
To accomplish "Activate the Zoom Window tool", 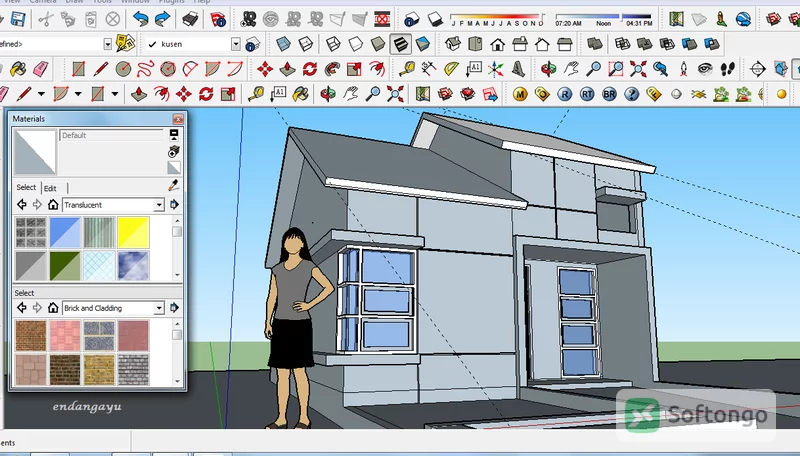I will [616, 68].
